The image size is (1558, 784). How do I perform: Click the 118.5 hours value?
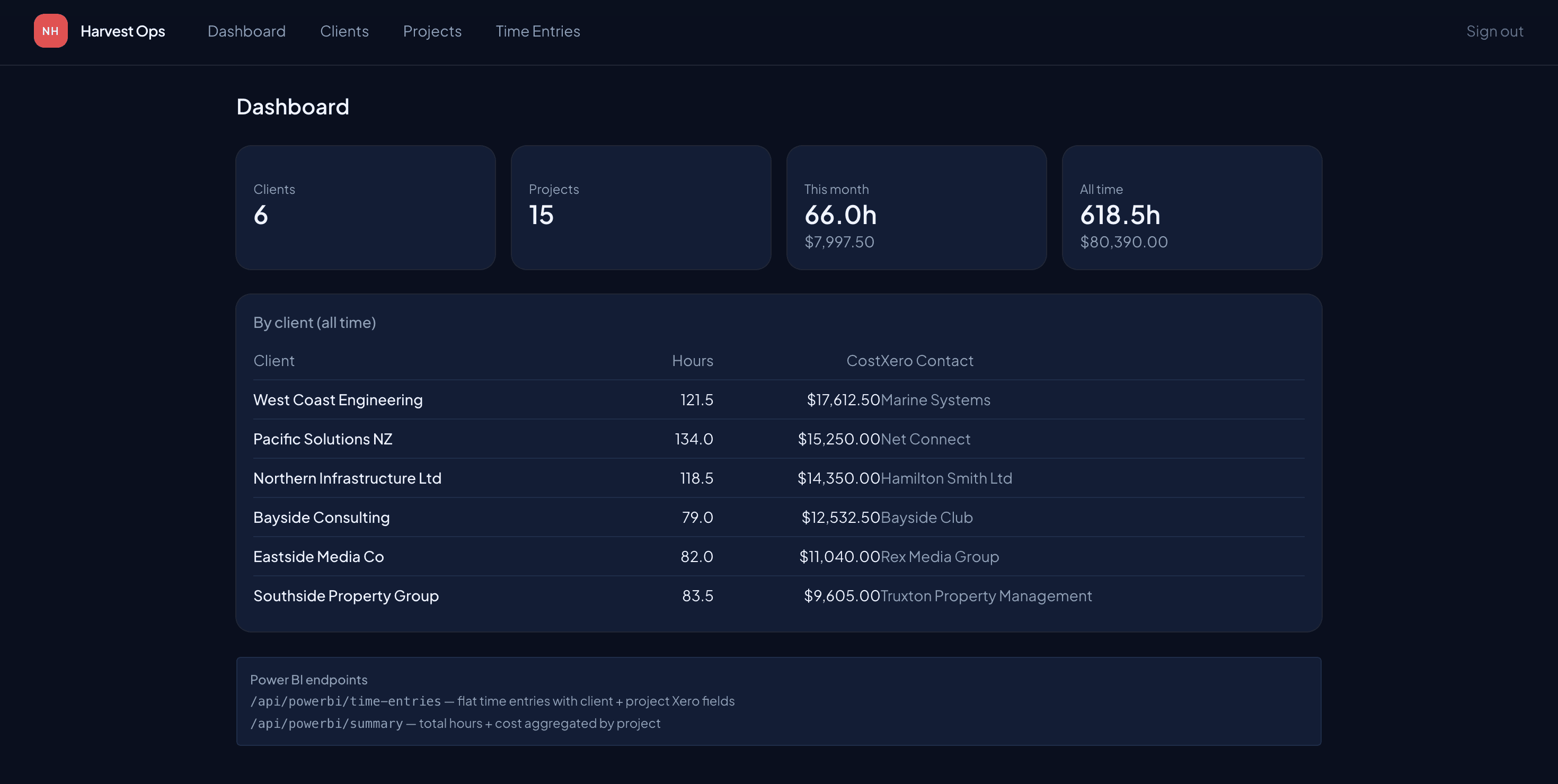[x=697, y=478]
